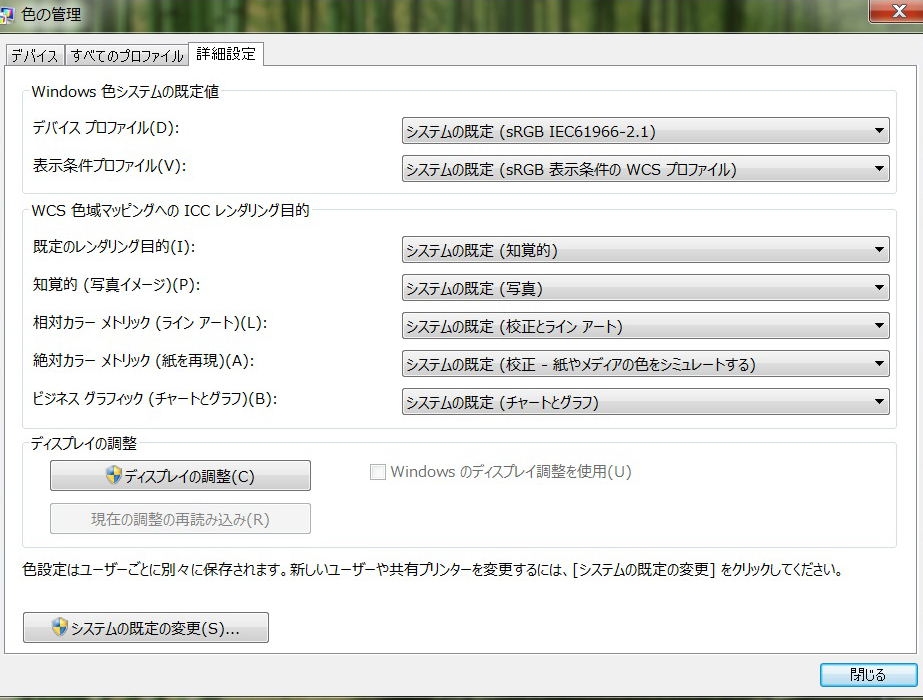Click the 既定のレンダリング目的(I): label
This screenshot has width=923, height=700.
tap(114, 247)
